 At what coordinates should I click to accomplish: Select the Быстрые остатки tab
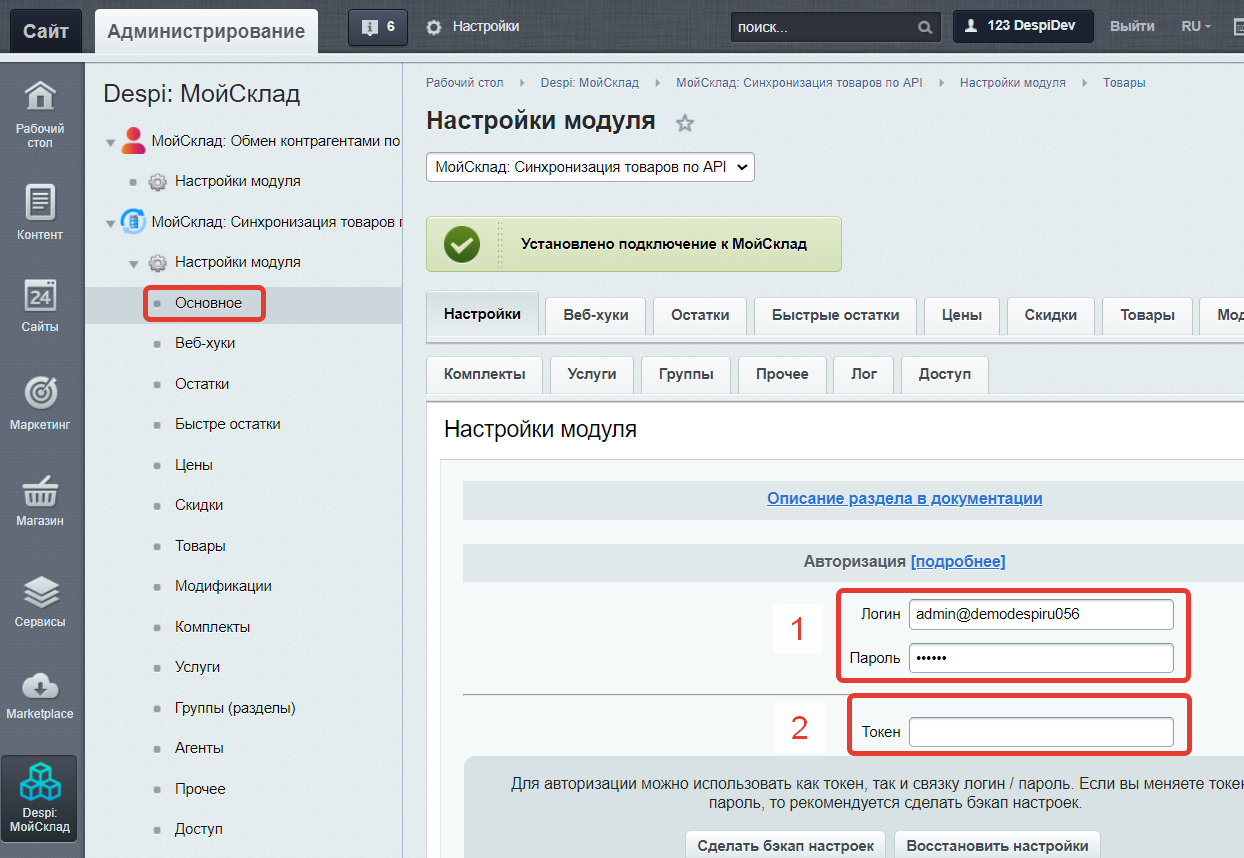coord(835,315)
